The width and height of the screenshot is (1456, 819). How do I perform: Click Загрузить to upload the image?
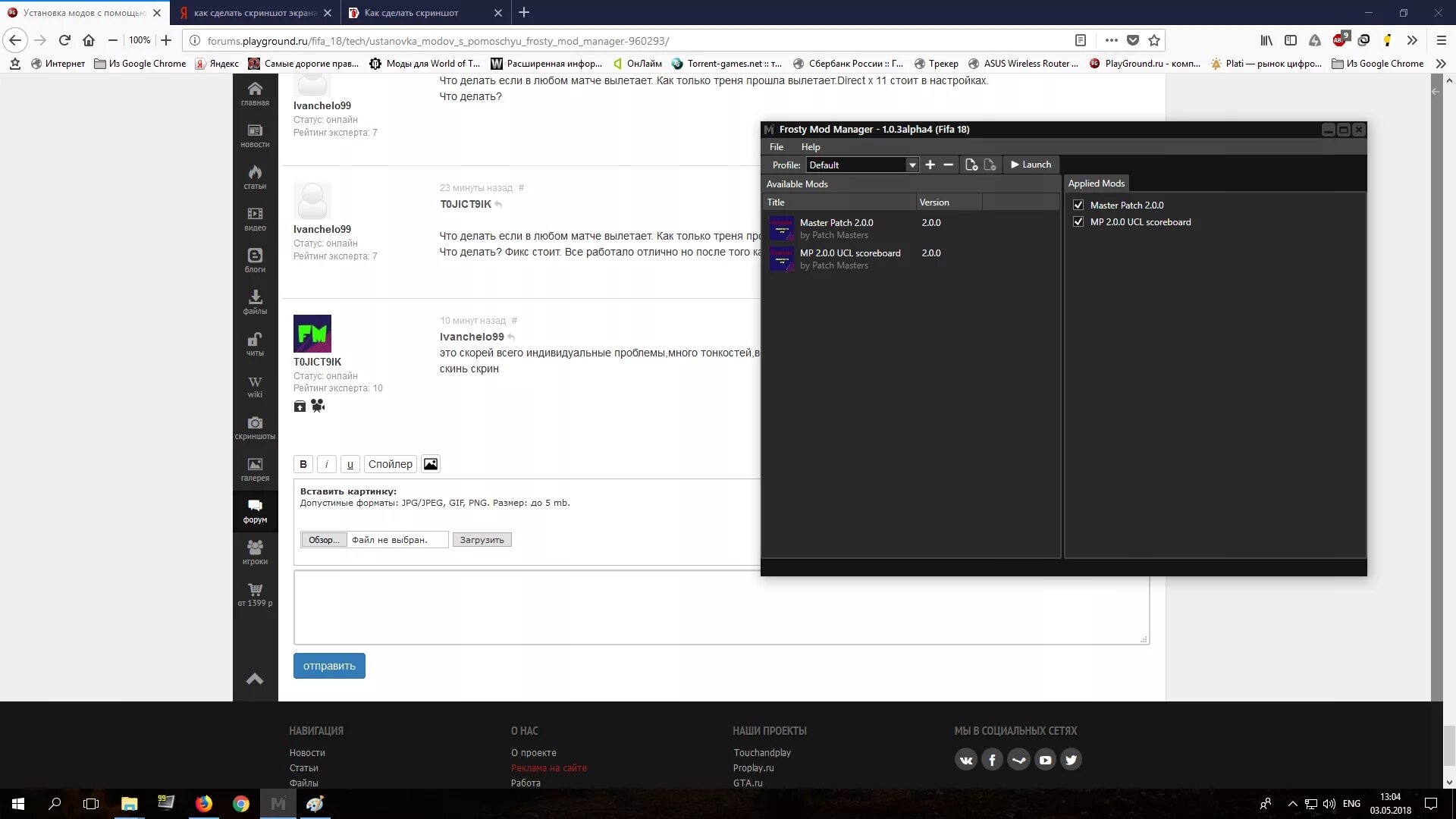[x=482, y=540]
